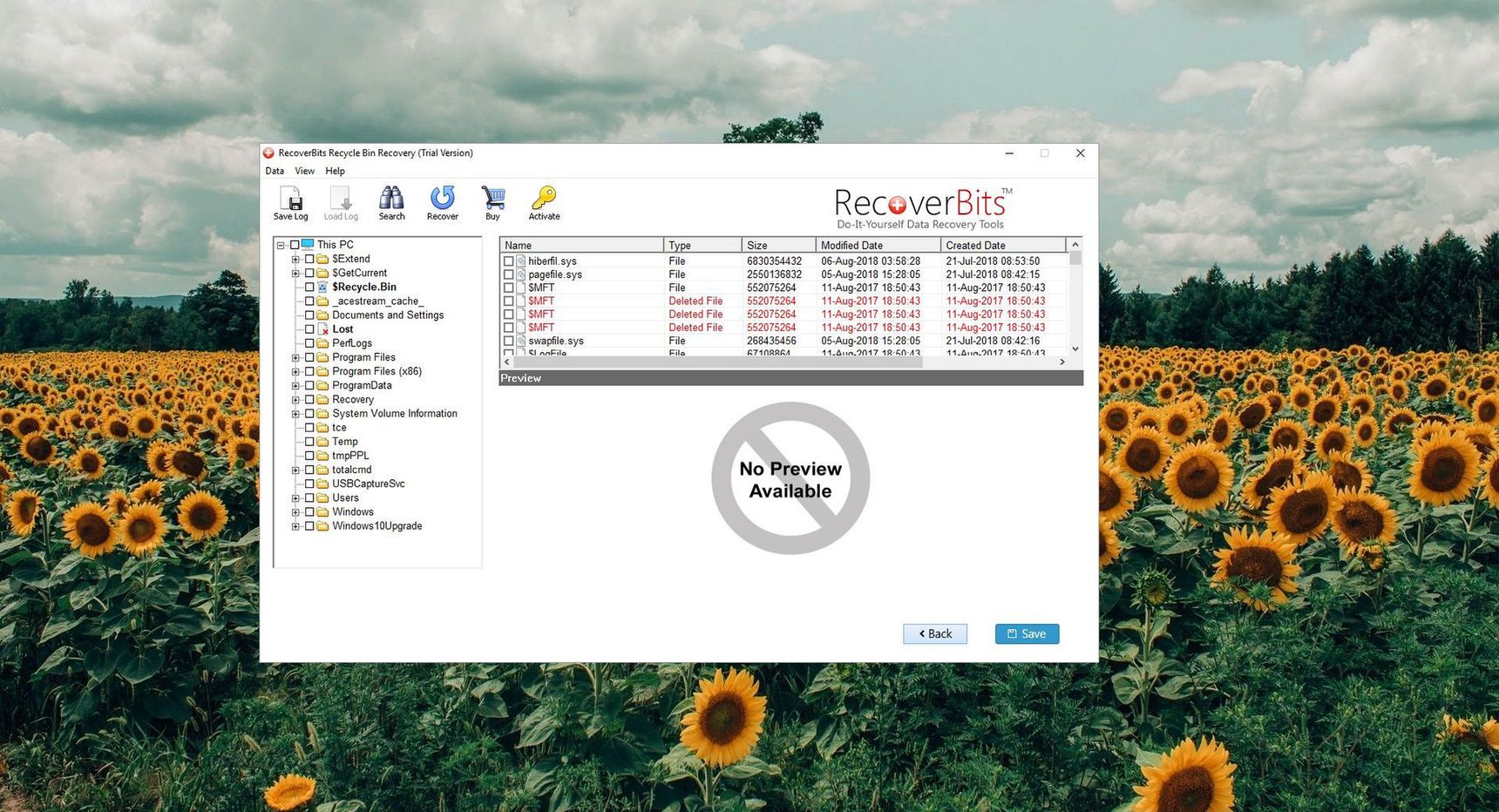The width and height of the screenshot is (1499, 812).
Task: Expand the Program Files node
Action: coord(295,358)
